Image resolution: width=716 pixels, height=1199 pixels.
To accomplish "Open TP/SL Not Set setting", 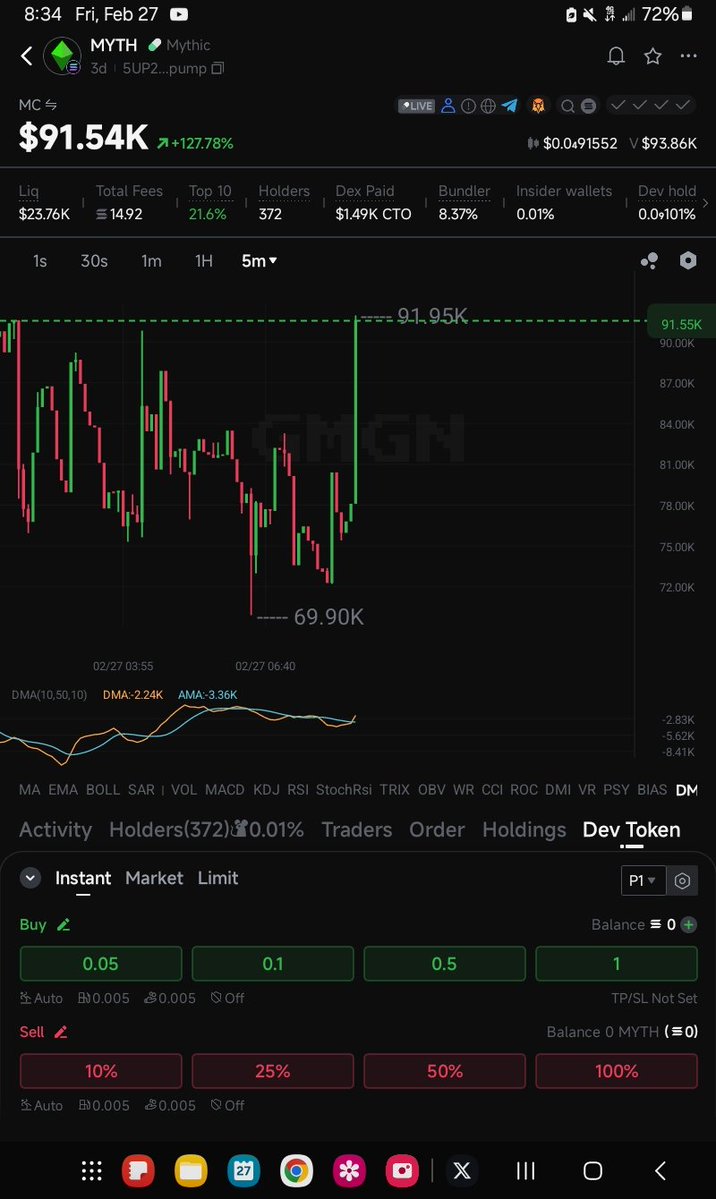I will tap(654, 998).
